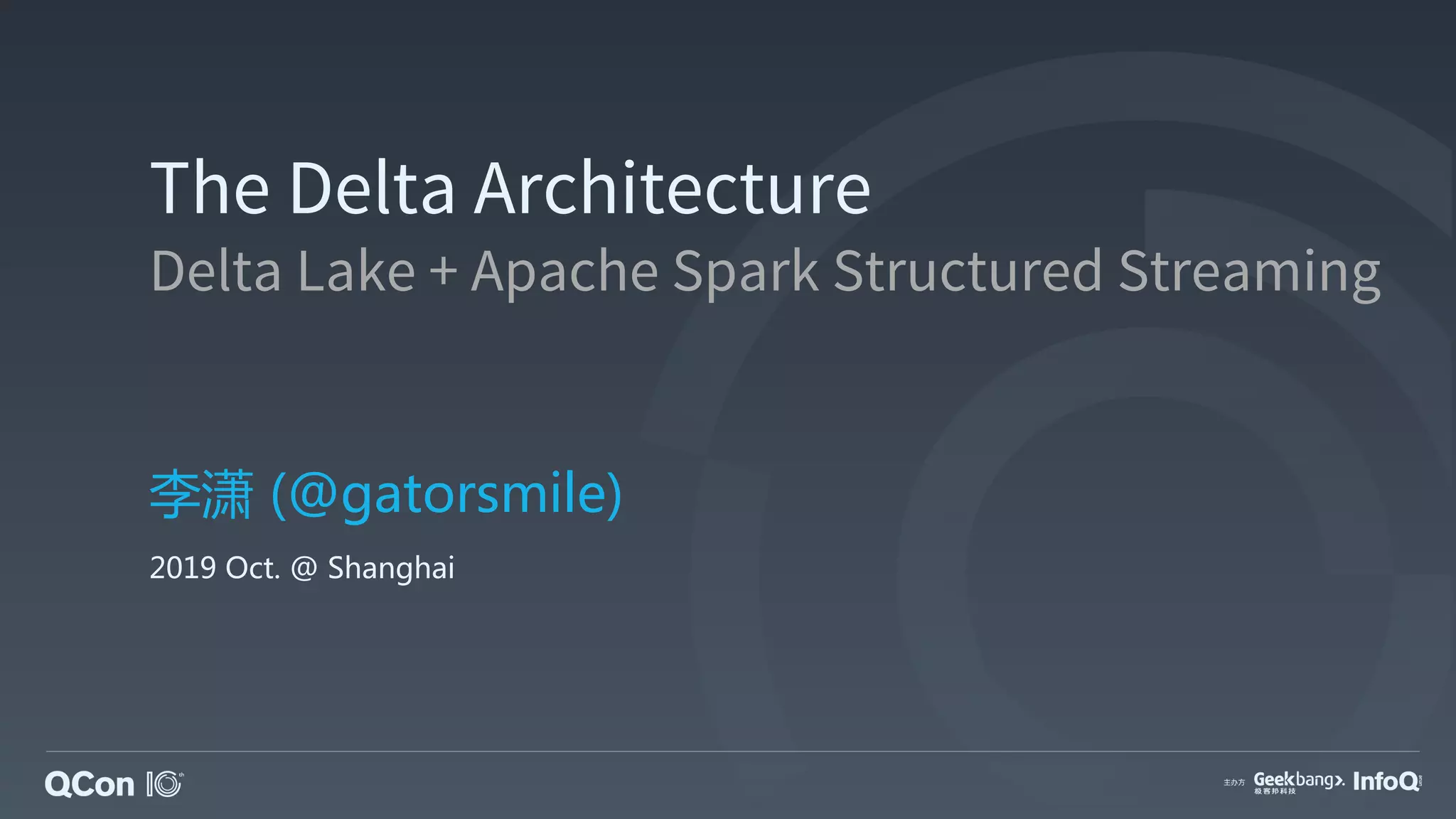The height and width of the screenshot is (819, 1456).
Task: Click "Delta Lake" in the subtitle
Action: point(283,272)
